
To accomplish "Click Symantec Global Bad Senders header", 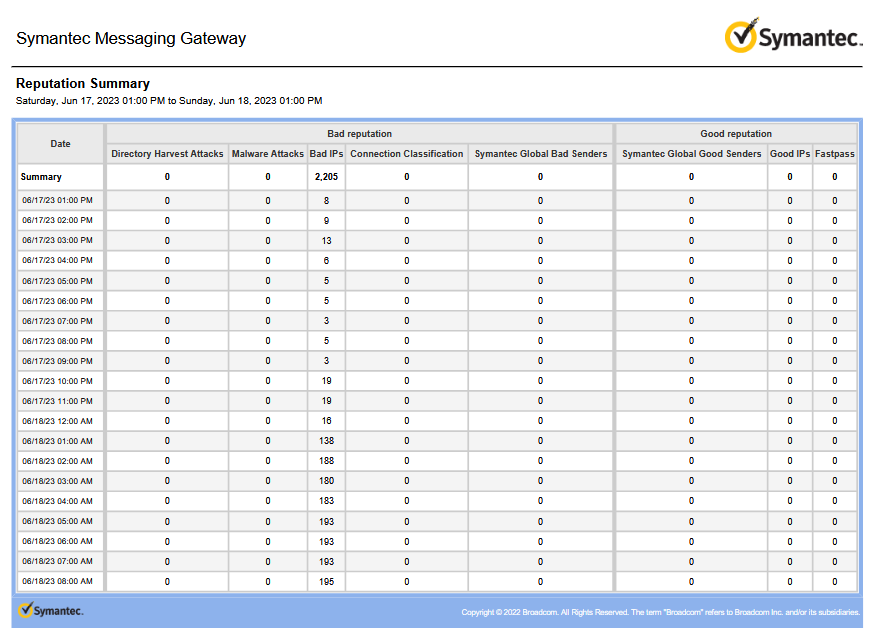I will click(x=540, y=153).
